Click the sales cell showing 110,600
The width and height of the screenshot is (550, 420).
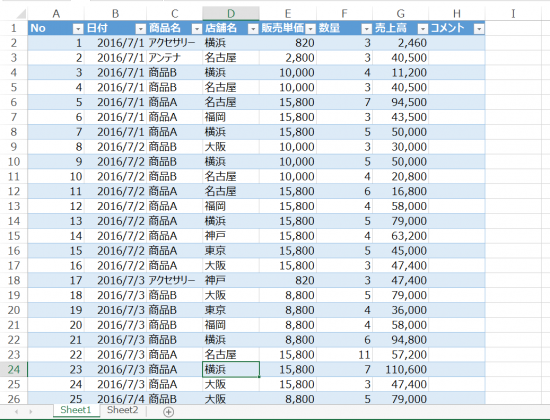click(400, 369)
